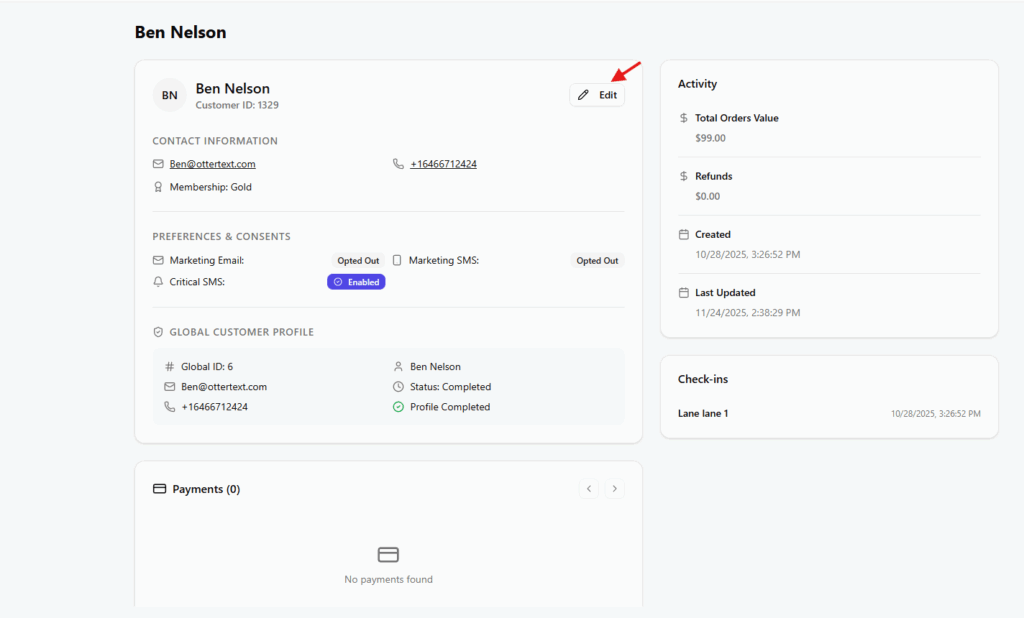This screenshot has width=1024, height=618.
Task: Open the Ben@ottertext.com email link
Action: tap(212, 164)
